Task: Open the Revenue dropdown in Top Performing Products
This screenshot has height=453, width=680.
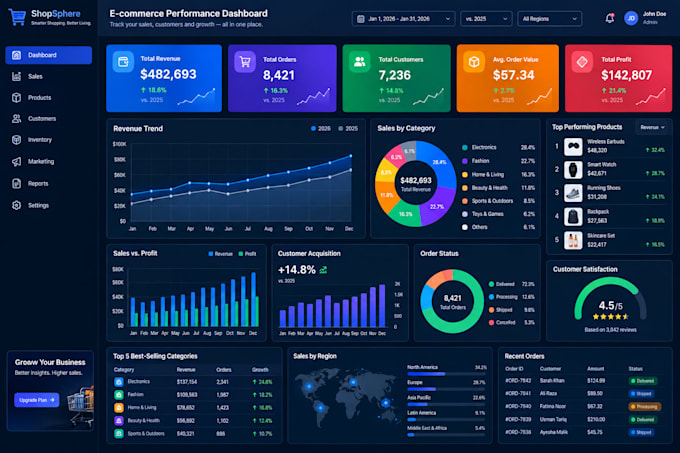Action: tap(652, 127)
